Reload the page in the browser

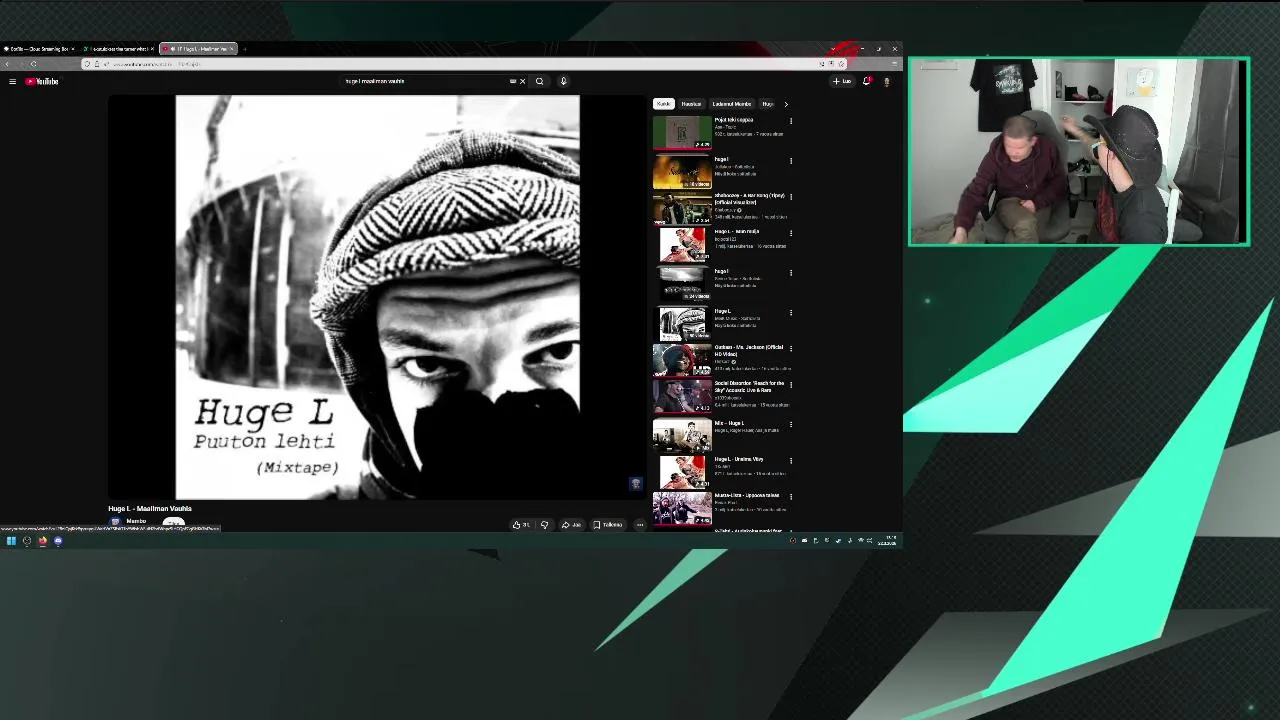[x=33, y=64]
